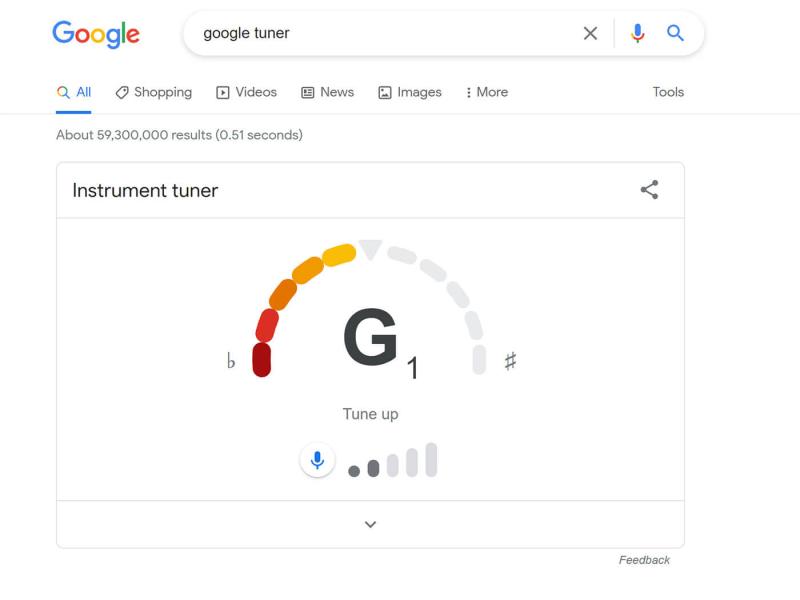Viewport: 800px width, 600px height.
Task: Click the microphone volume level bars
Action: coord(392,460)
